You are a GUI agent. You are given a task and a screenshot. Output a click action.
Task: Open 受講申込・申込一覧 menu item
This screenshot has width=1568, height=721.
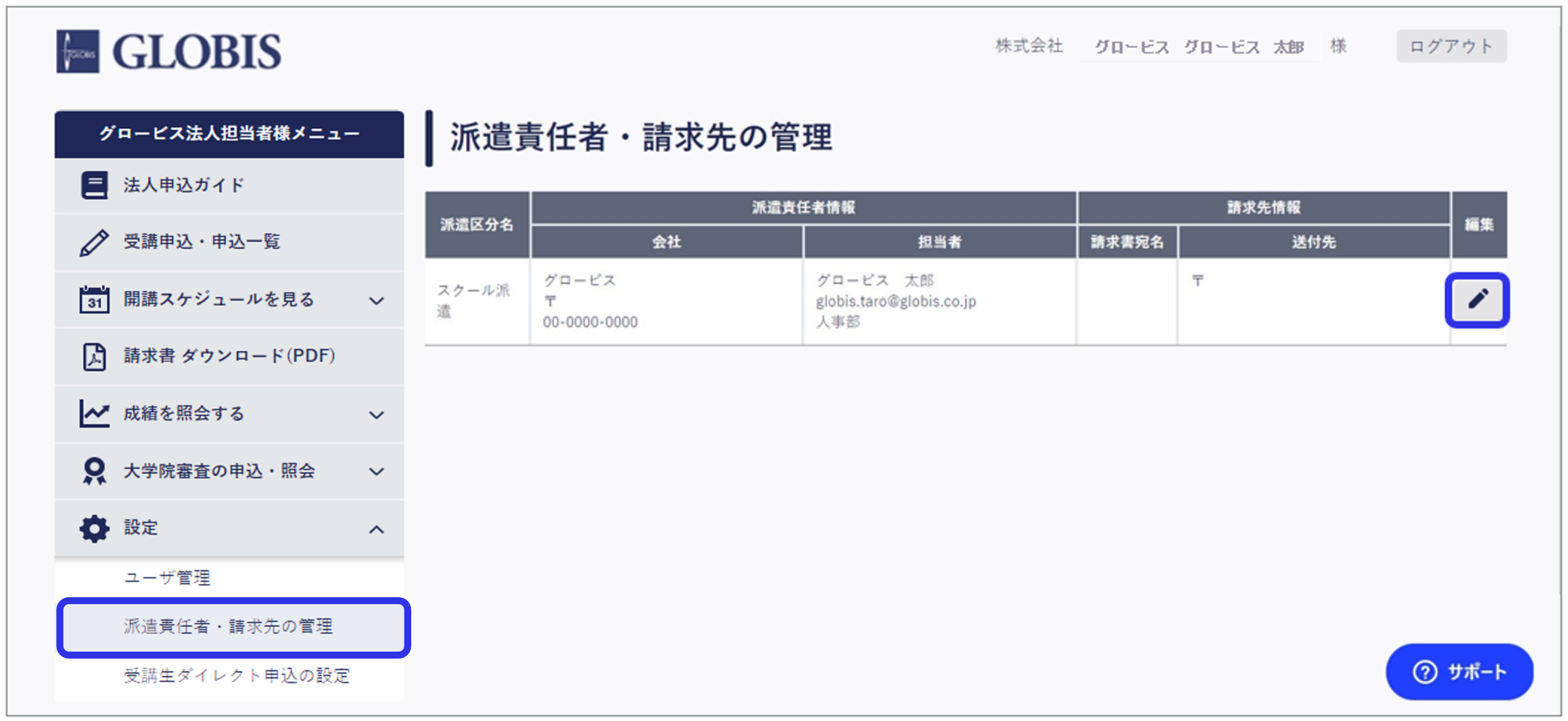(x=230, y=242)
